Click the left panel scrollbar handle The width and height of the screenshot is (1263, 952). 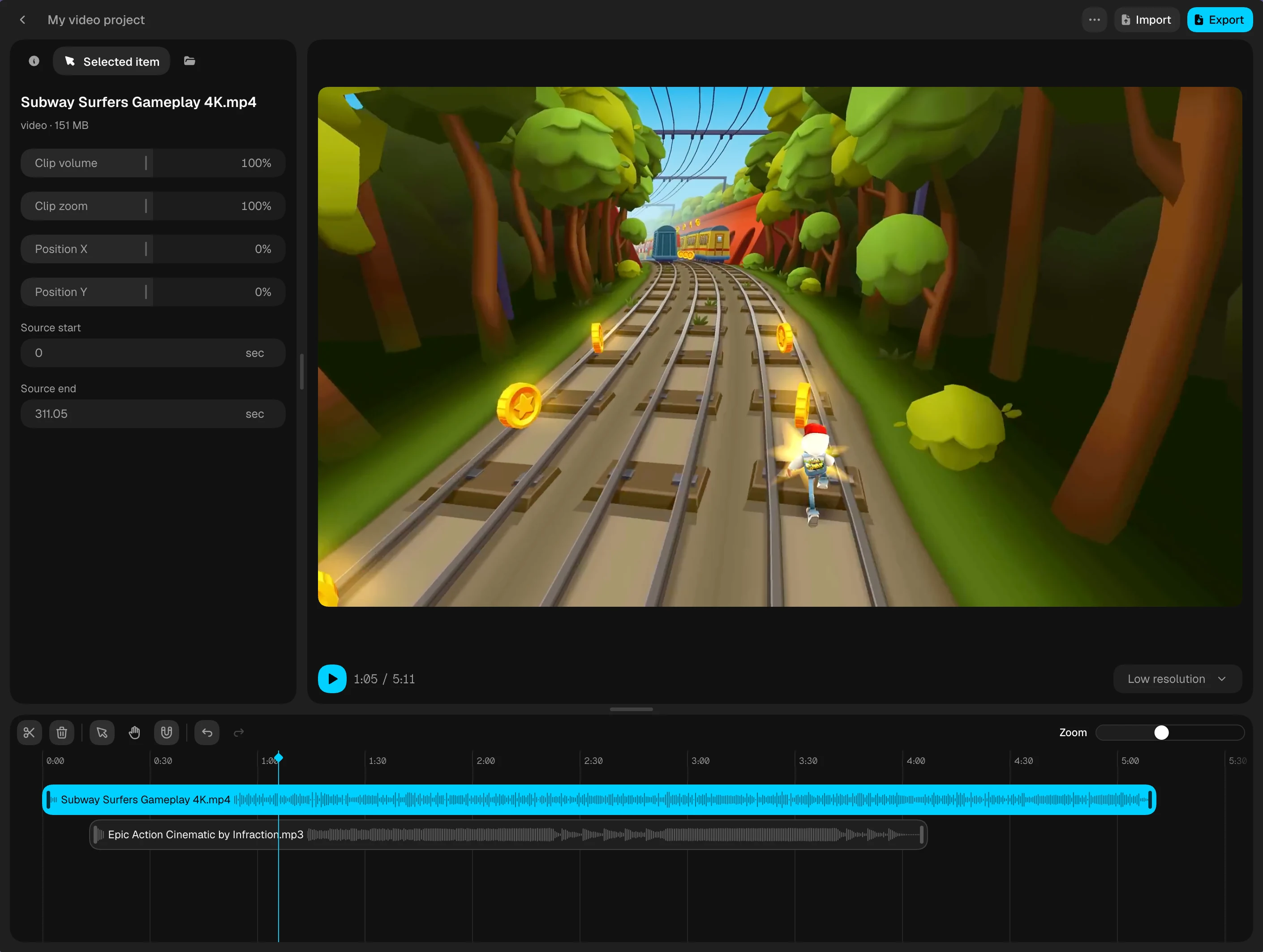302,372
